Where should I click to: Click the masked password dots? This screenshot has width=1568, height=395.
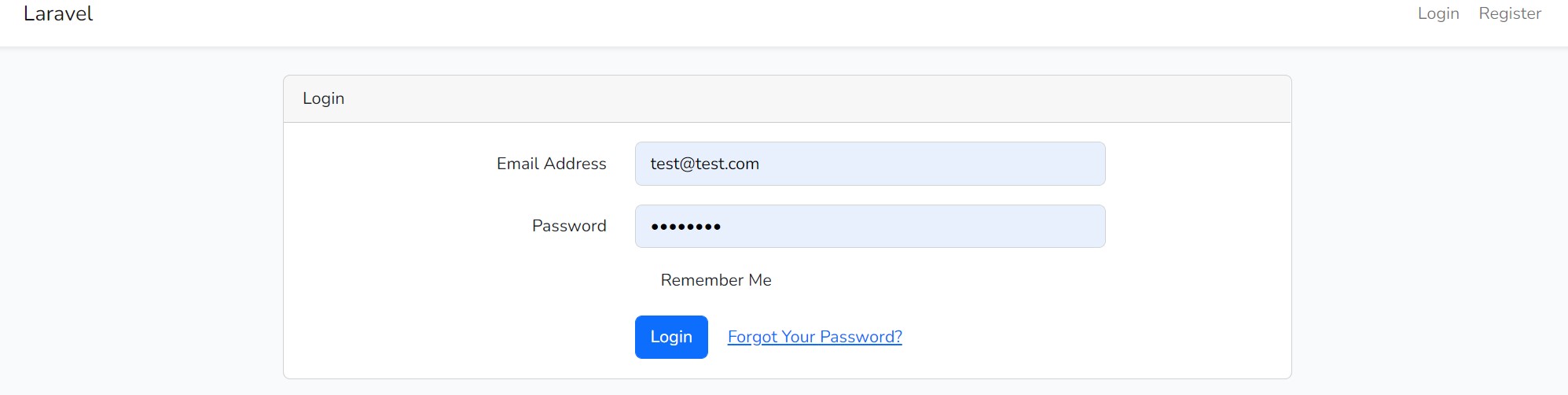click(685, 227)
